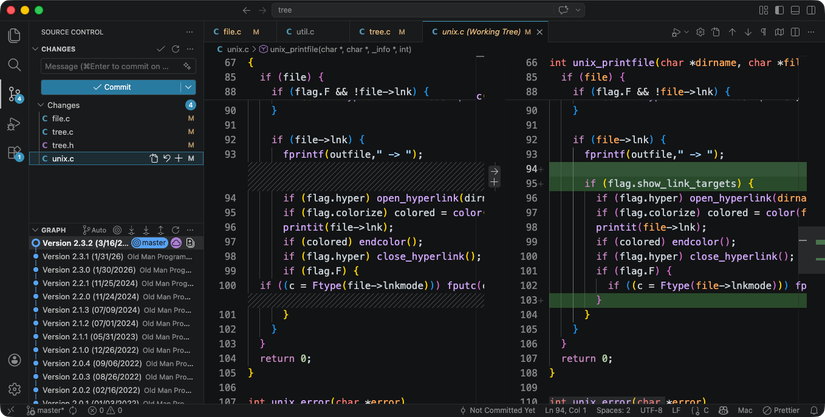
Task: Customize layout icon in title bar
Action: tap(763, 10)
